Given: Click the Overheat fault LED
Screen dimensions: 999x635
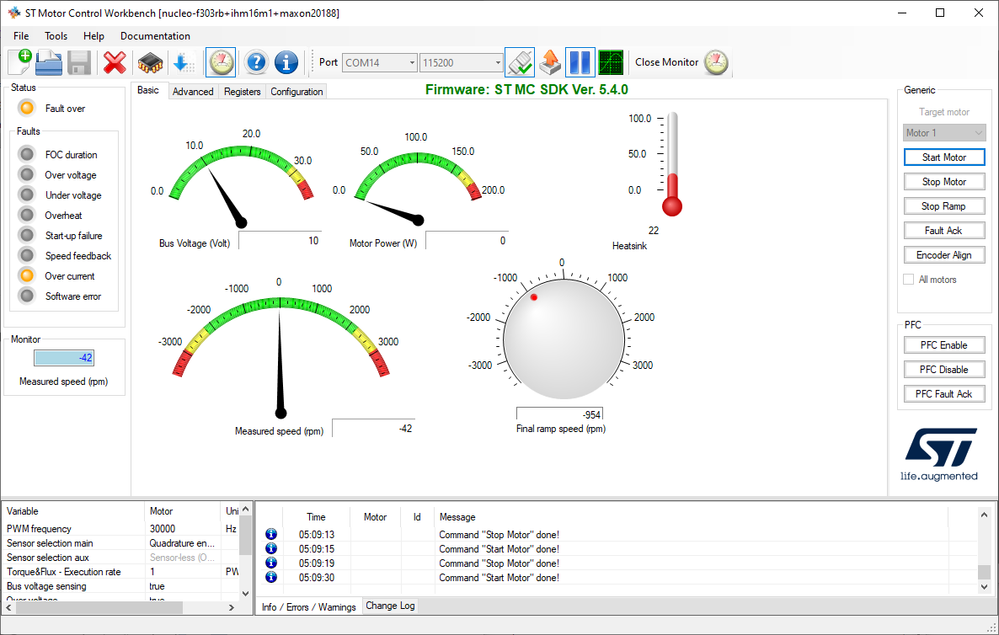Looking at the screenshot, I should [27, 215].
